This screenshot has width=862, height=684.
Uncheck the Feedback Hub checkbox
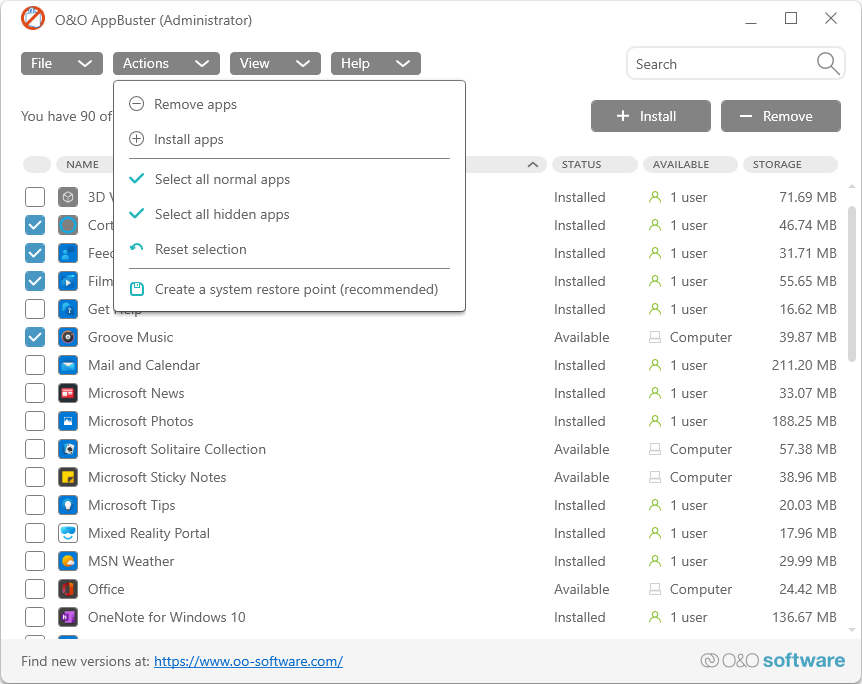point(35,253)
